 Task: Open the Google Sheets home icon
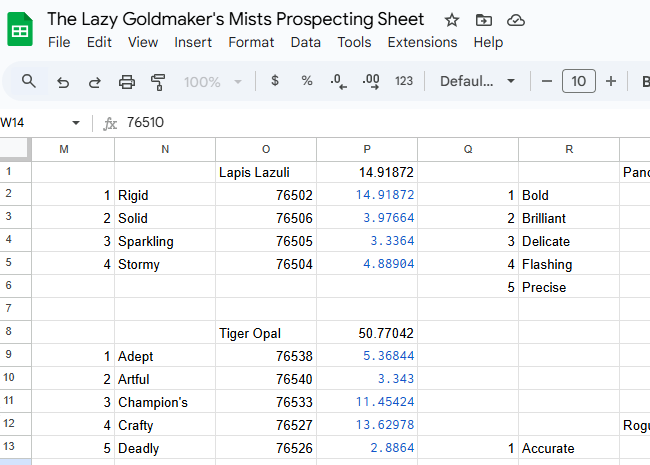(20, 29)
